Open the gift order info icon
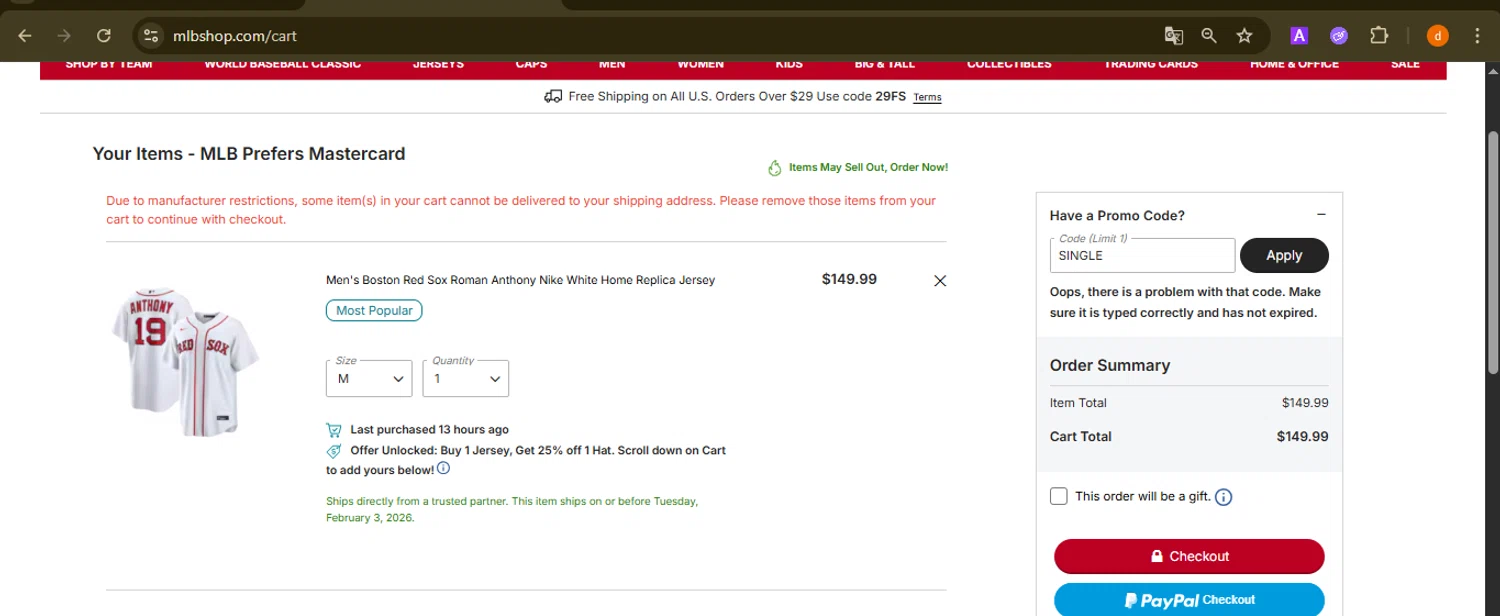Viewport: 1500px width, 616px height. click(x=1223, y=497)
